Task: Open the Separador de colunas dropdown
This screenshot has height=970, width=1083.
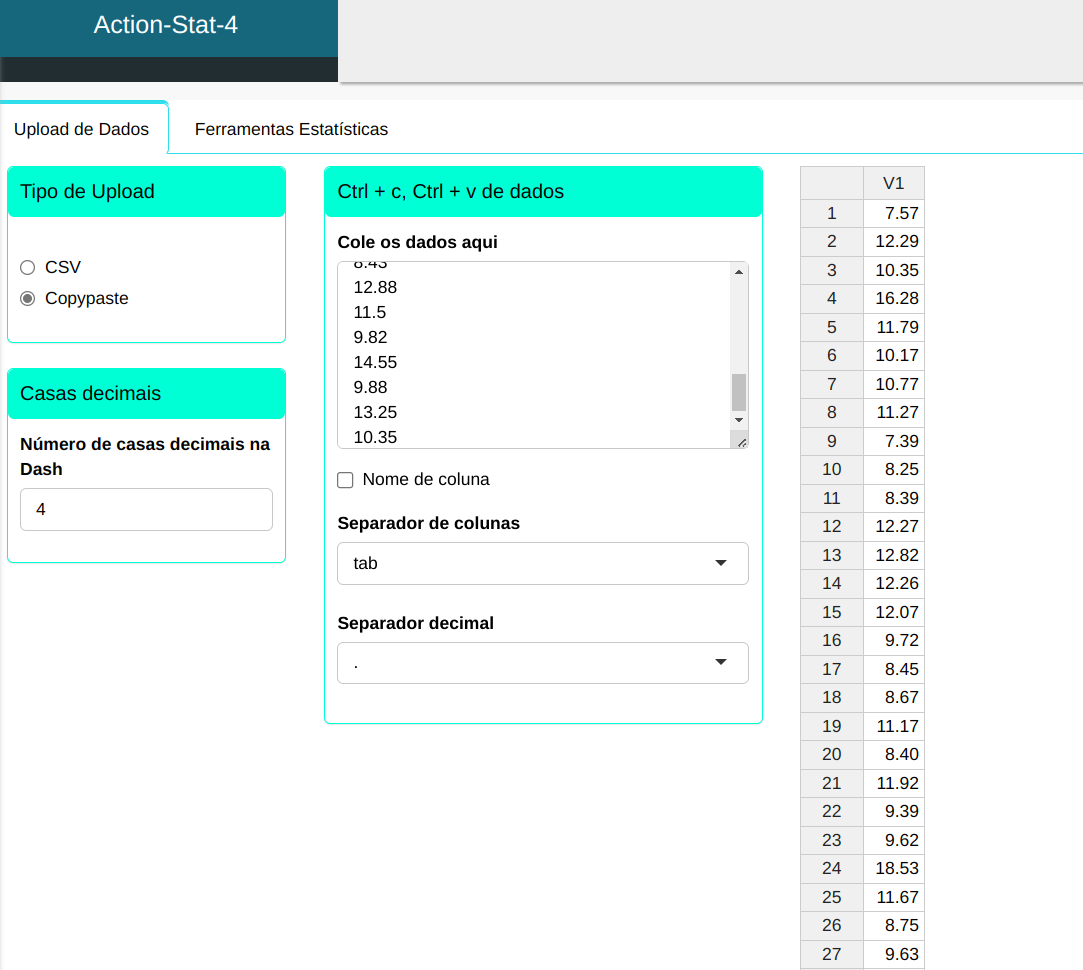Action: (543, 564)
